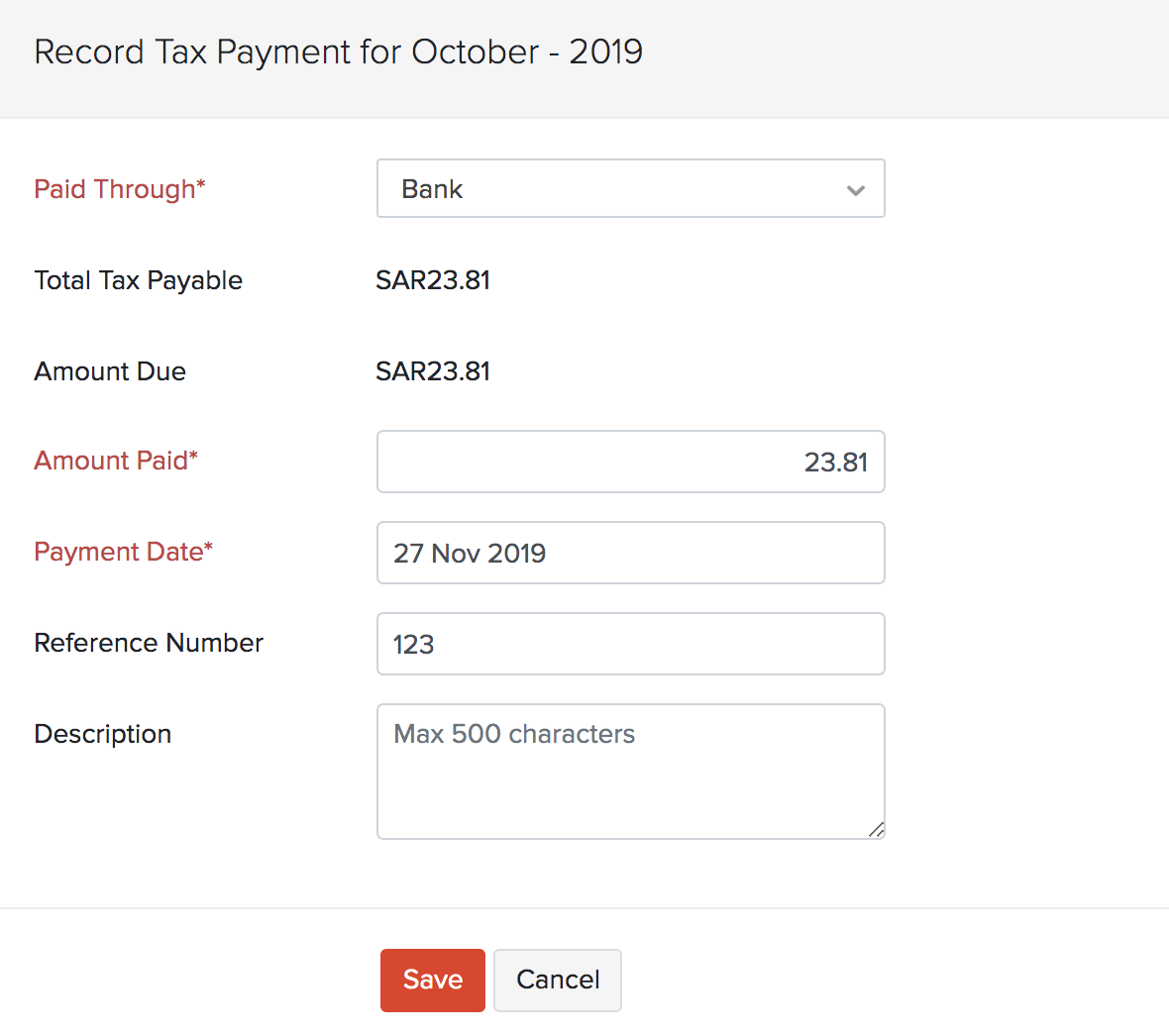Click the Amount Due value SAR23.81
1169x1036 pixels.
[x=433, y=371]
